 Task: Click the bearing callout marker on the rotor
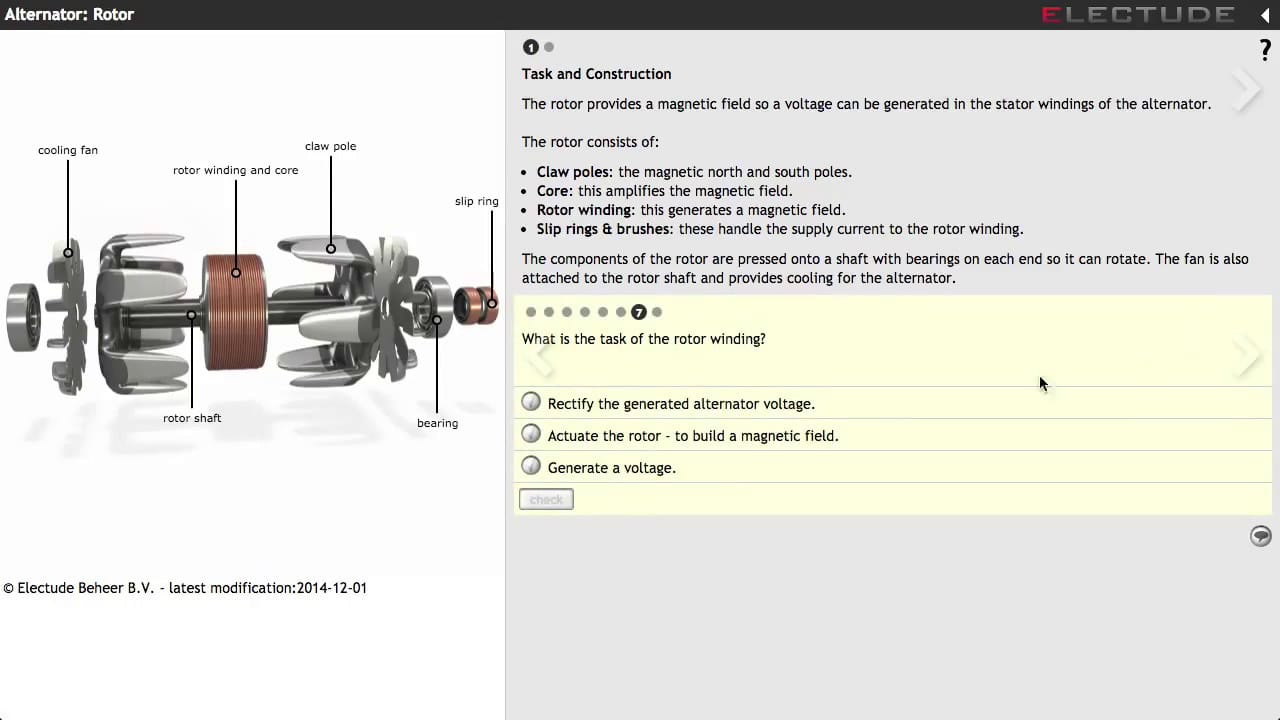pos(437,320)
